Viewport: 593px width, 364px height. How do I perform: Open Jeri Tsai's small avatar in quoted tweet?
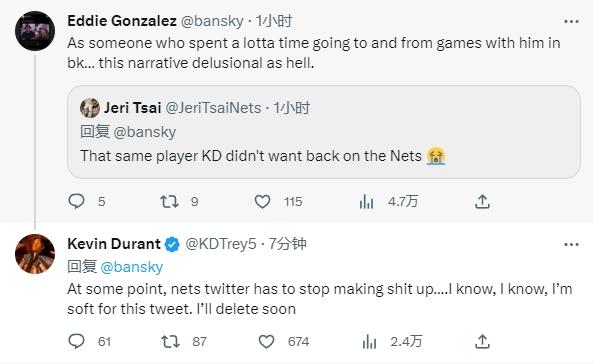[x=90, y=108]
